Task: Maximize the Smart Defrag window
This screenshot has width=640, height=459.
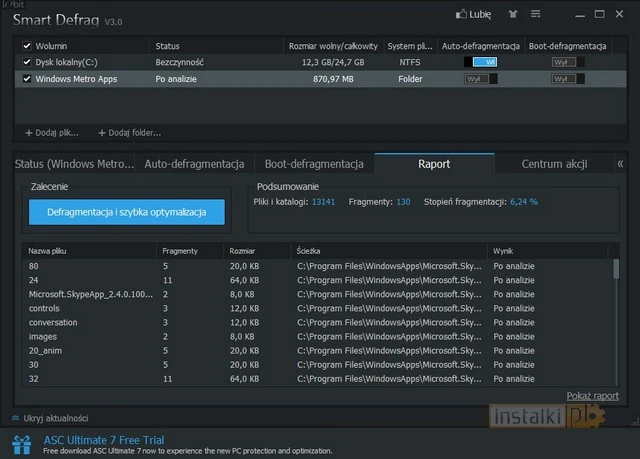Action: click(600, 14)
